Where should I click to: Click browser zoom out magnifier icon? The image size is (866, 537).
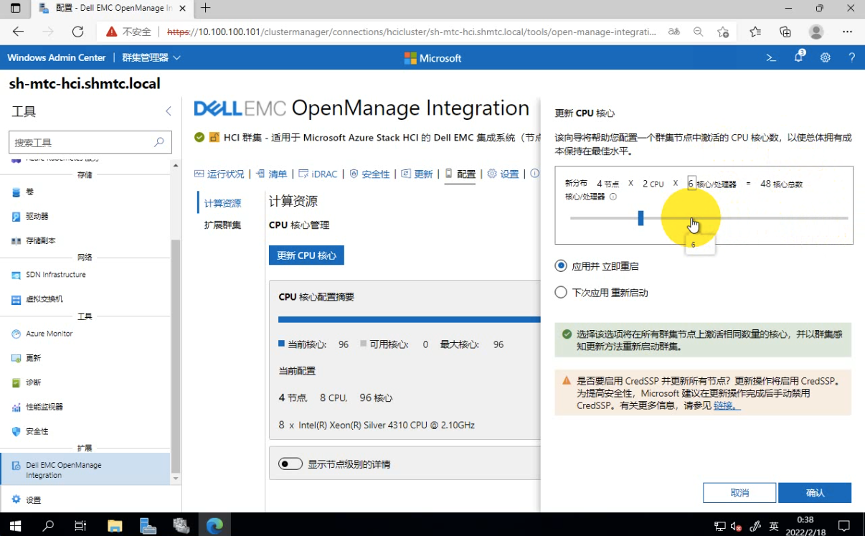[698, 32]
